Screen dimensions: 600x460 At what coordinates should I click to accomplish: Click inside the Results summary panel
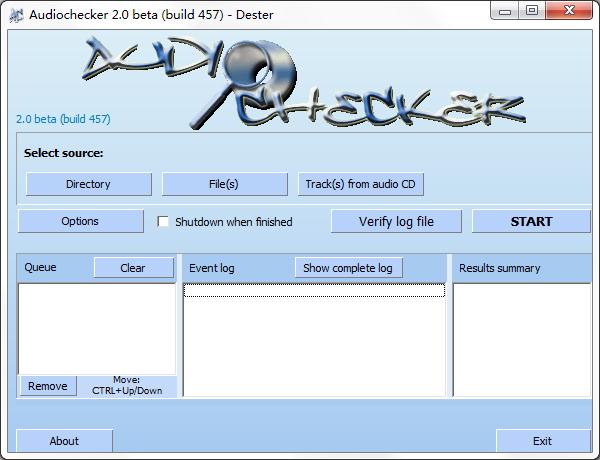(521, 340)
